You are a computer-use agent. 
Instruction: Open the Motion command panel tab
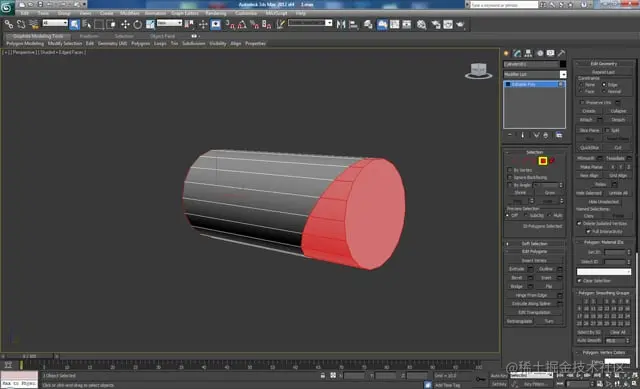coord(540,53)
